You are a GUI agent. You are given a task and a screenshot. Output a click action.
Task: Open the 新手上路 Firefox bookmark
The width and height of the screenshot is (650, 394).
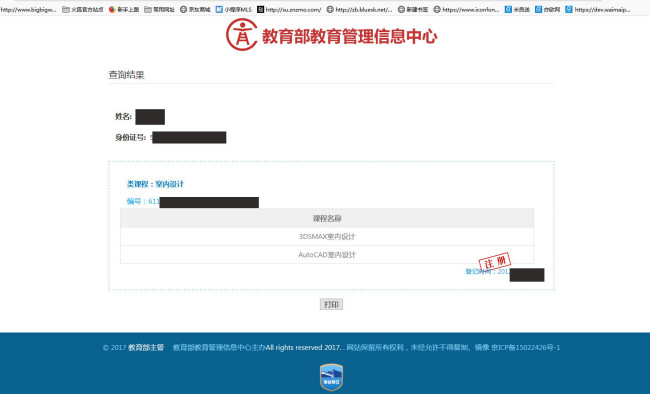coord(124,9)
